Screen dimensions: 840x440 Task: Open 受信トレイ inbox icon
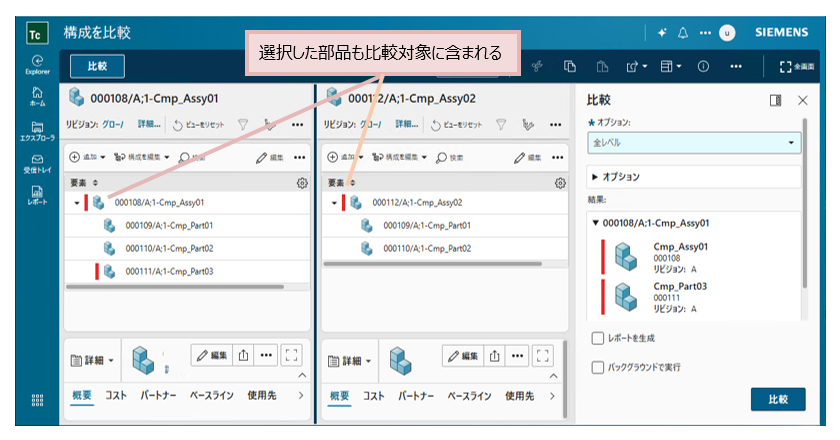[37, 163]
